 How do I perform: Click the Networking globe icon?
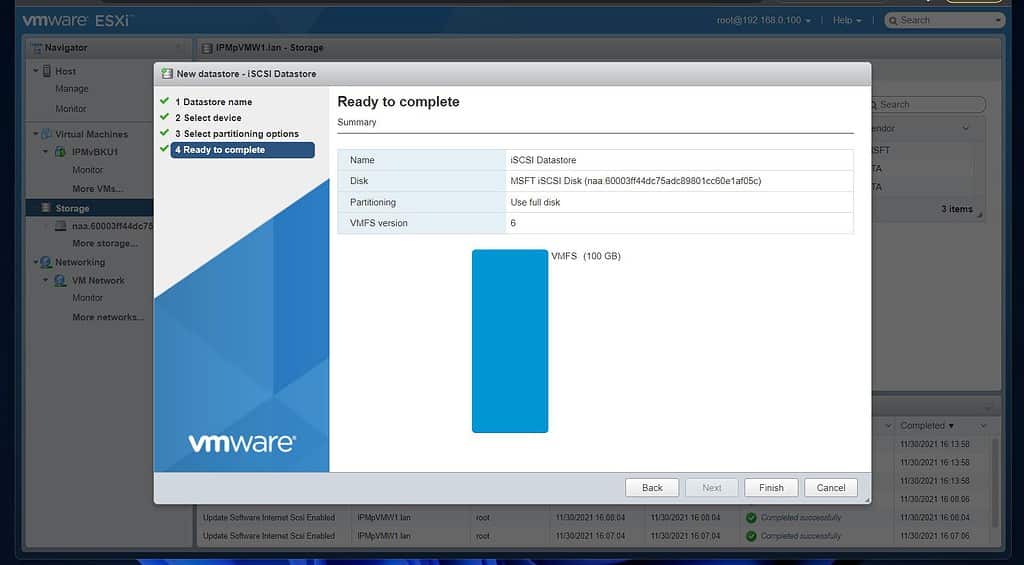tap(46, 262)
